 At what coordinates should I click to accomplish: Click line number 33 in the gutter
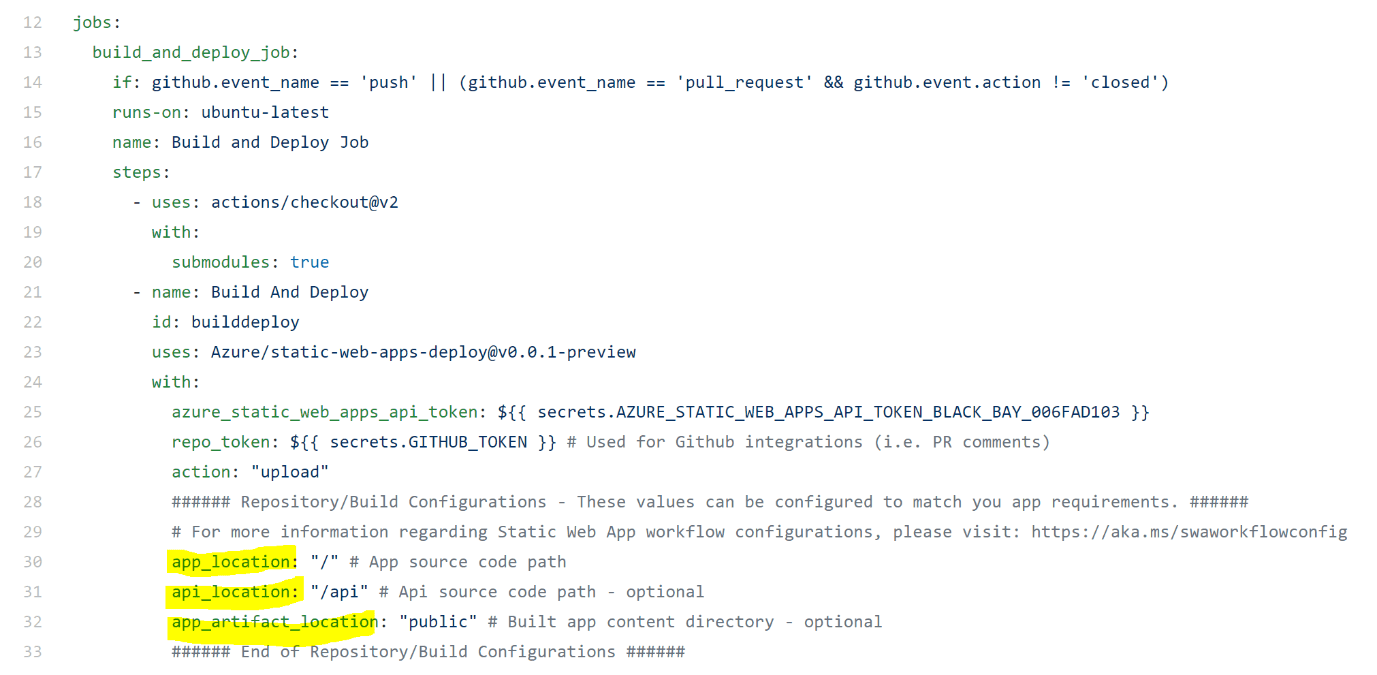tap(32, 652)
